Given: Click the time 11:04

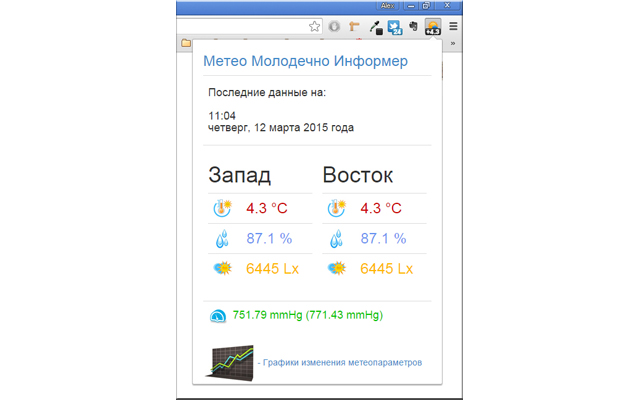Looking at the screenshot, I should coord(222,116).
